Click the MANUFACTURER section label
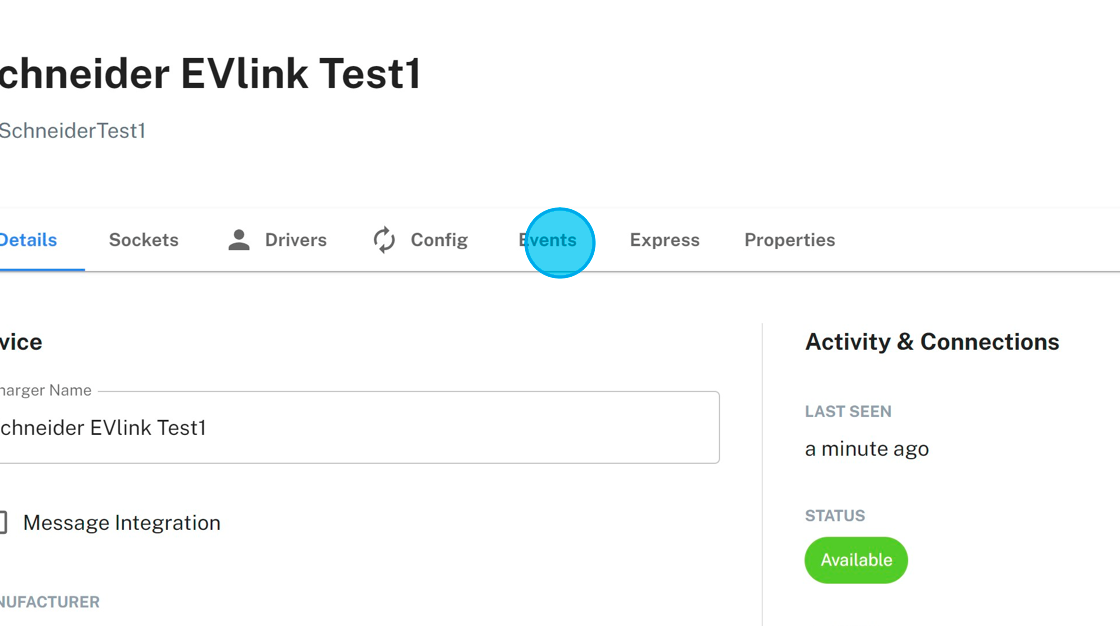 (50, 602)
